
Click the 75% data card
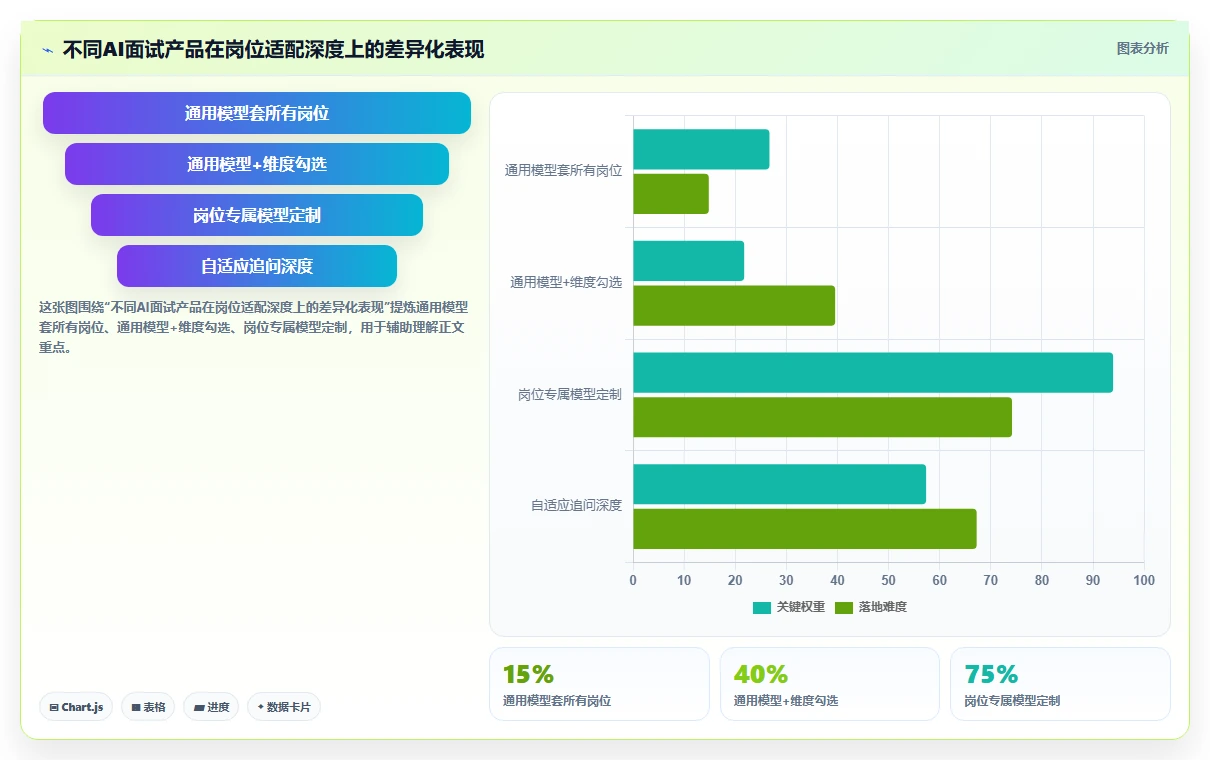point(1060,684)
